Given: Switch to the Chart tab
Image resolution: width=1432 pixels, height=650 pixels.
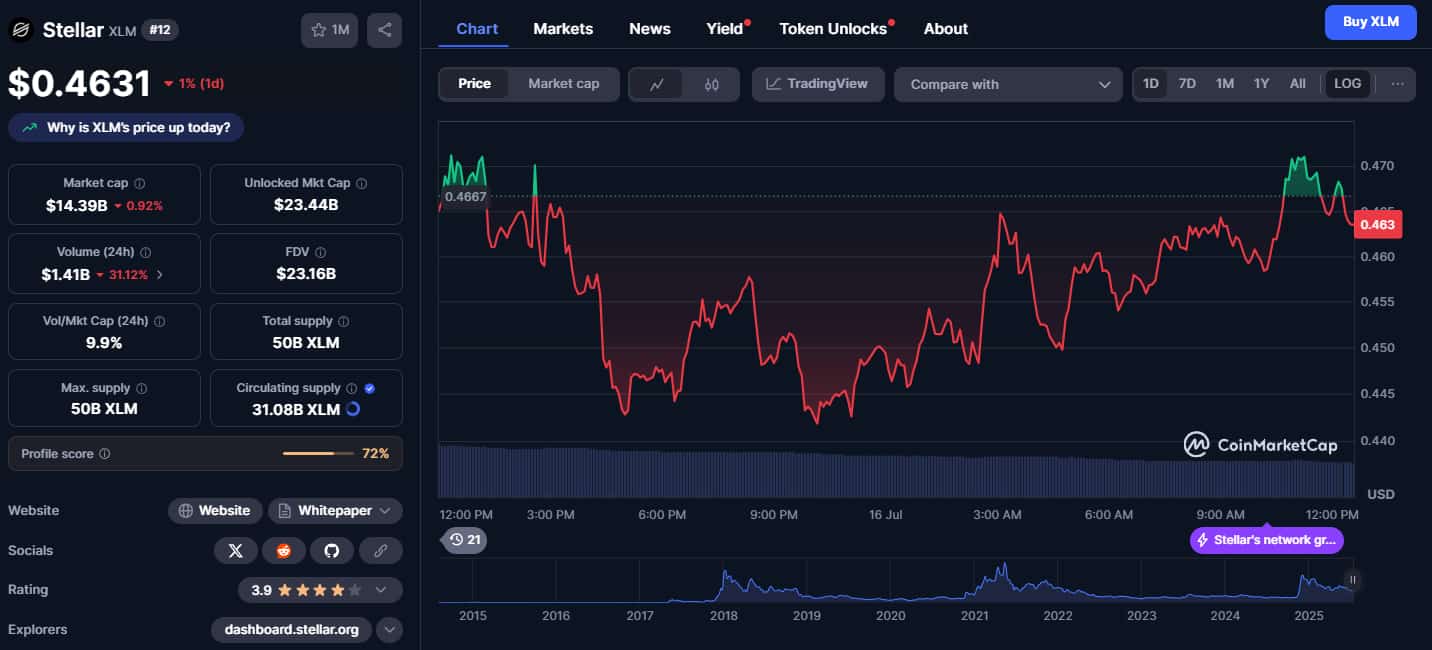Looking at the screenshot, I should 477,29.
